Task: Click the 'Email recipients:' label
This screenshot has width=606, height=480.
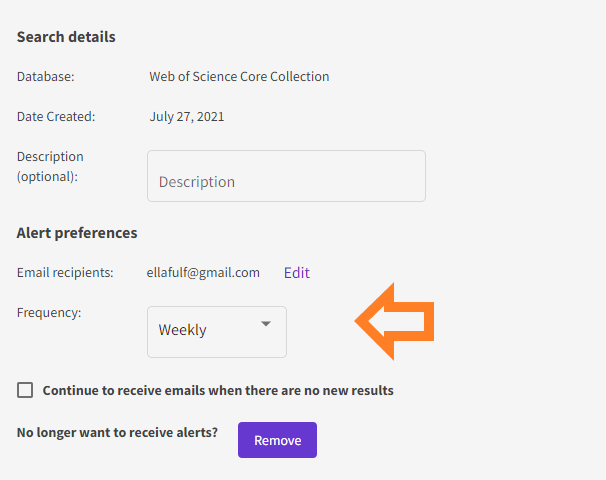Action: pos(65,273)
